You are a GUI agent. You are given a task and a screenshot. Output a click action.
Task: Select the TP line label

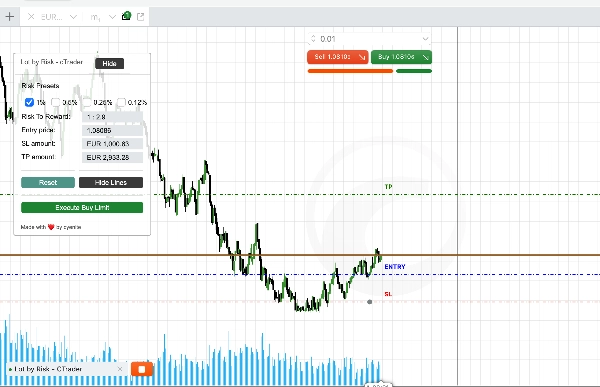[388, 187]
